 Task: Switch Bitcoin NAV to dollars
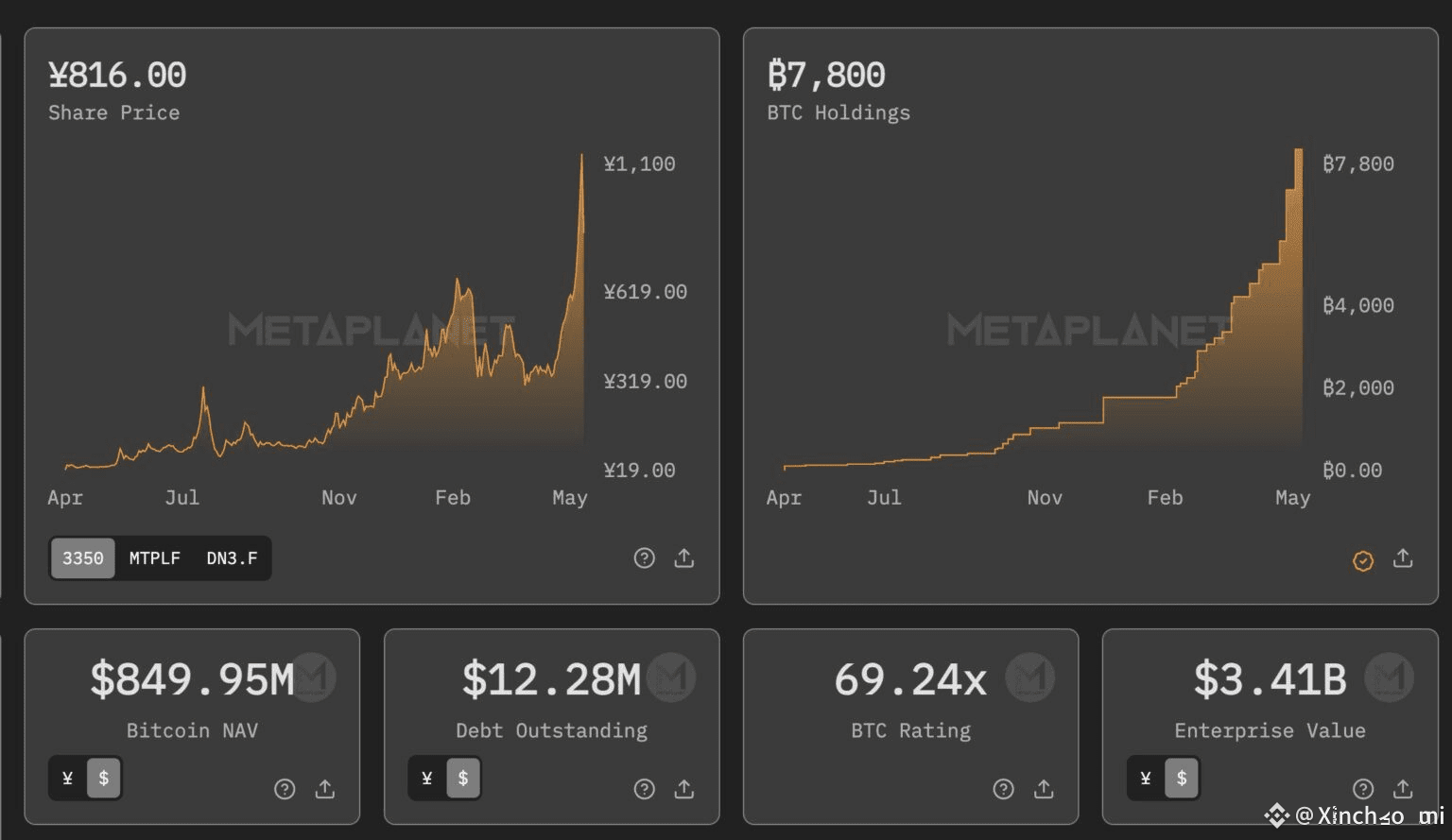coord(104,779)
